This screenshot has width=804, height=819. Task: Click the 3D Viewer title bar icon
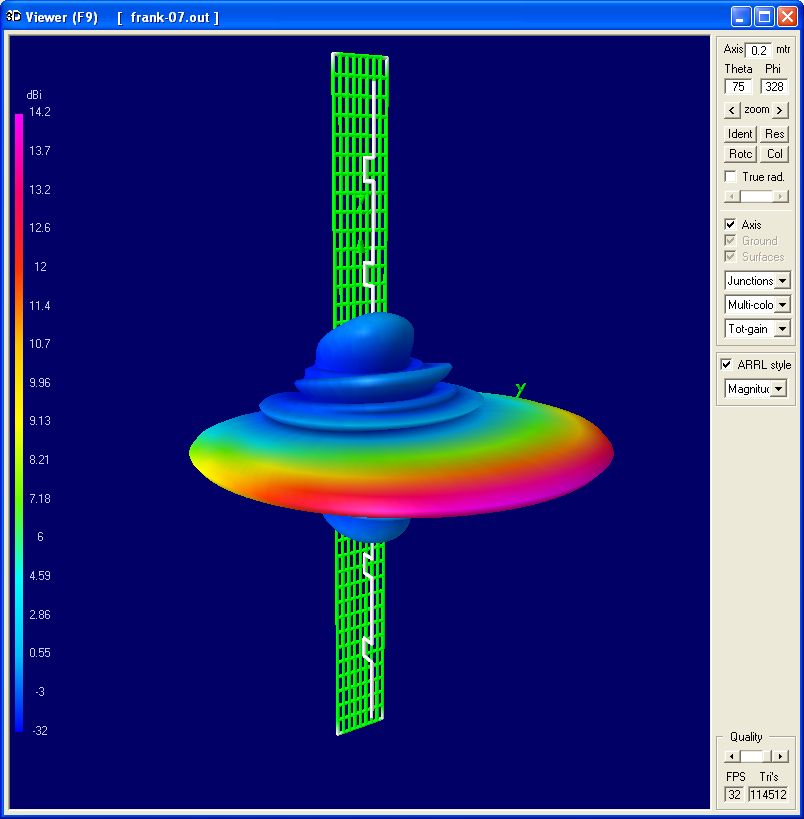[13, 17]
